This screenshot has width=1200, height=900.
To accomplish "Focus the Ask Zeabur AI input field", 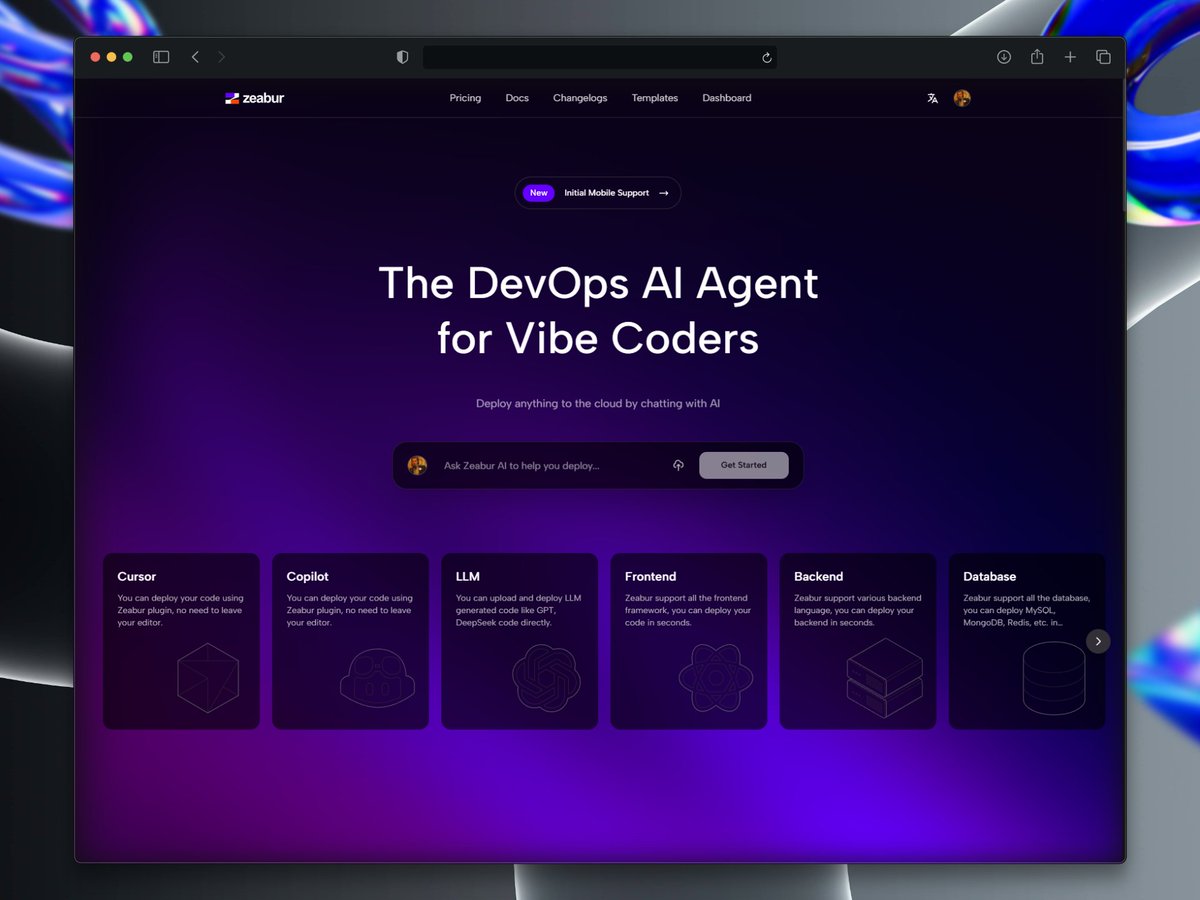I will [551, 465].
